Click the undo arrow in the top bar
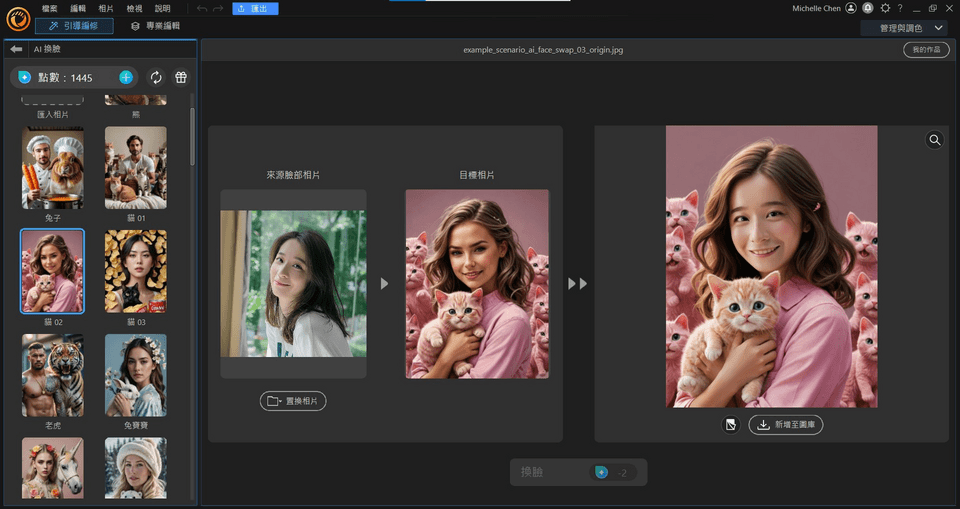Viewport: 960px width, 509px height. coord(202,8)
